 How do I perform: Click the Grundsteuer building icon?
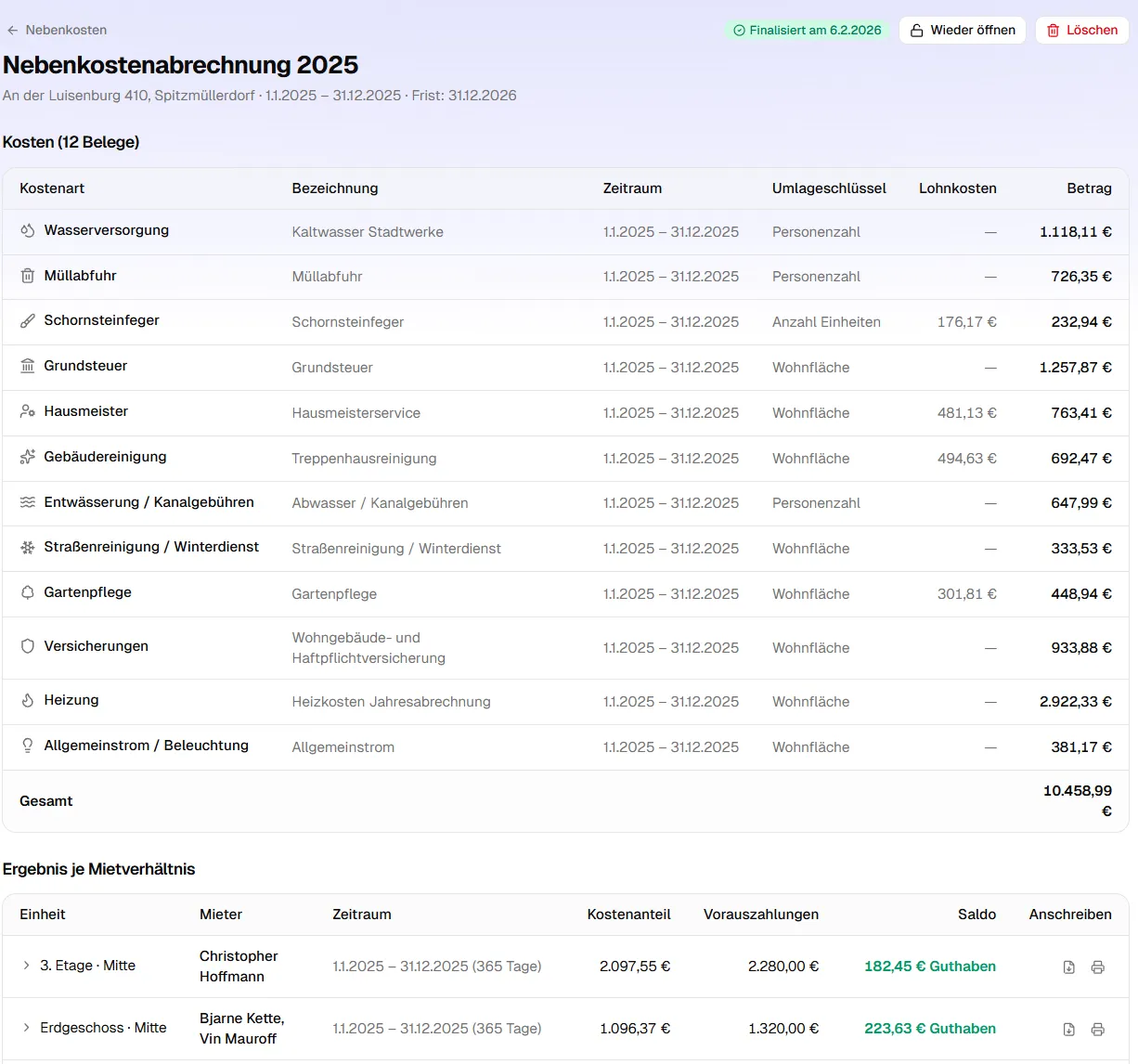28,366
